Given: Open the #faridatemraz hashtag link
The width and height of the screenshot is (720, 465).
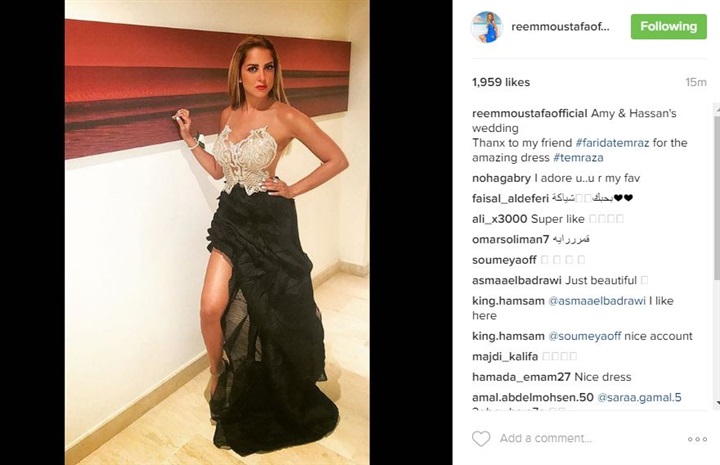Looking at the screenshot, I should (612, 143).
